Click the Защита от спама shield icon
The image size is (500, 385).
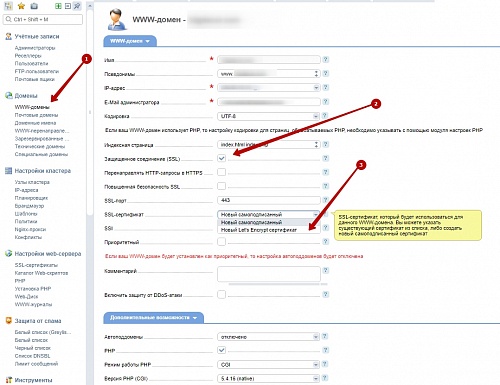9,321
